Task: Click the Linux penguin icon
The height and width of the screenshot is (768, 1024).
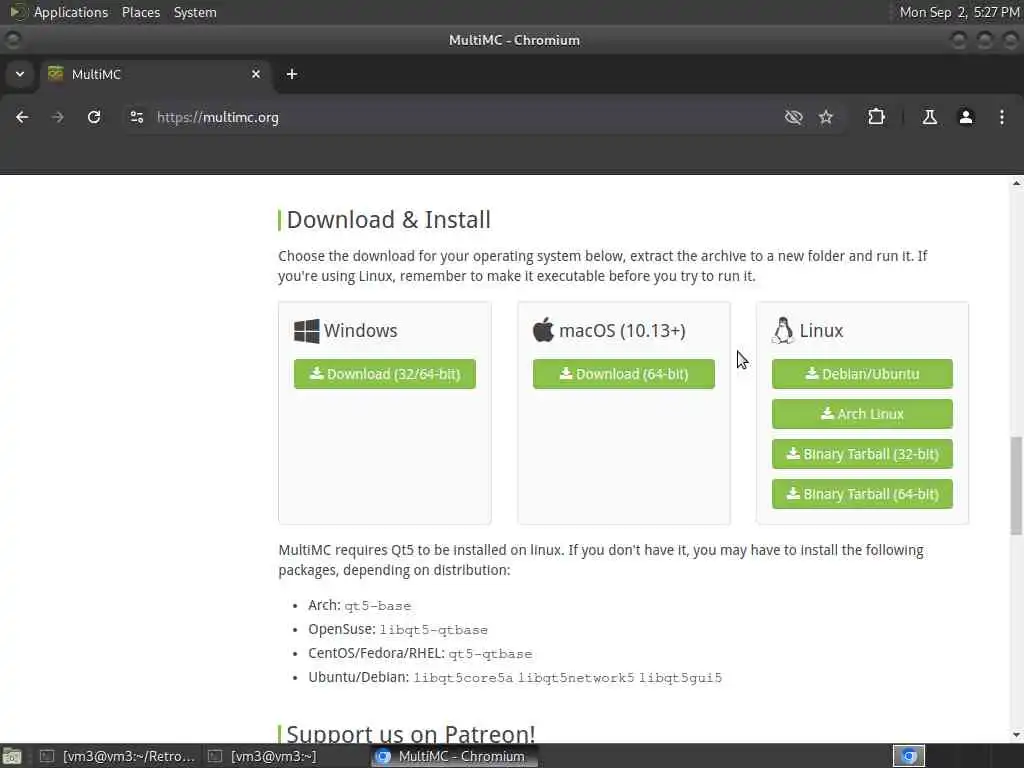Action: 783,330
